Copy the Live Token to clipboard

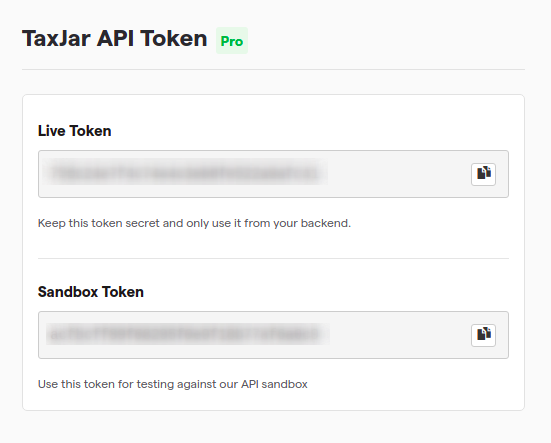(483, 174)
